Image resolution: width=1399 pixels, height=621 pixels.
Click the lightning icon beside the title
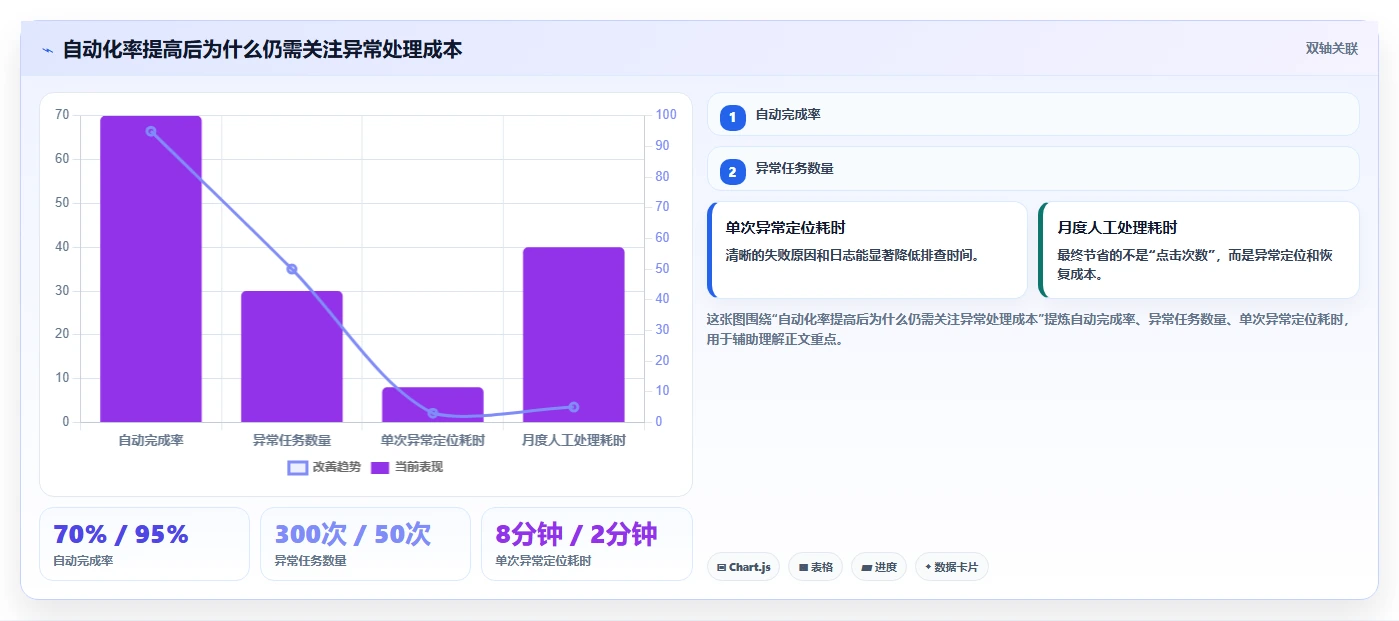47,50
